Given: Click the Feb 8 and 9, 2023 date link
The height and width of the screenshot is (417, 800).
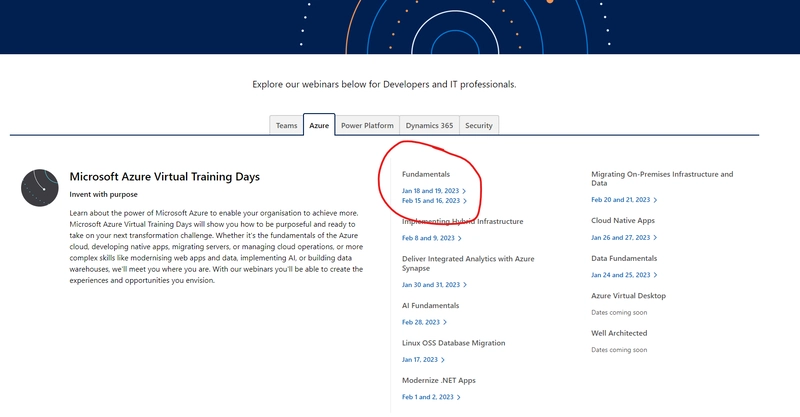Looking at the screenshot, I should point(426,238).
